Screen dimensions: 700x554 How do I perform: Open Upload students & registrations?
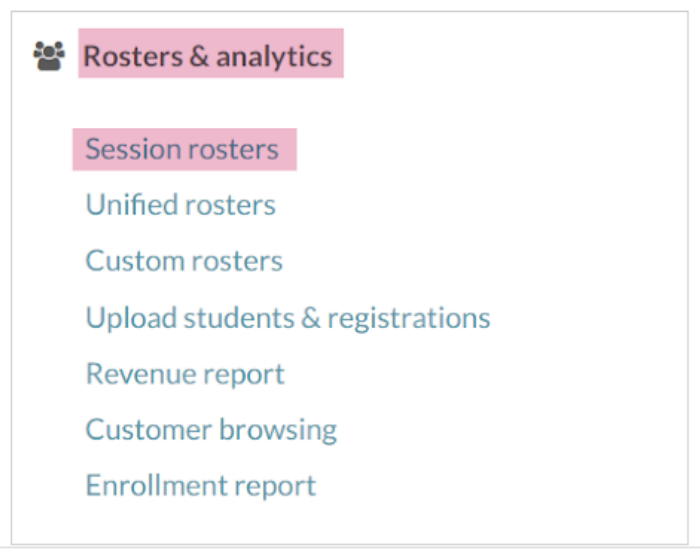pos(288,318)
